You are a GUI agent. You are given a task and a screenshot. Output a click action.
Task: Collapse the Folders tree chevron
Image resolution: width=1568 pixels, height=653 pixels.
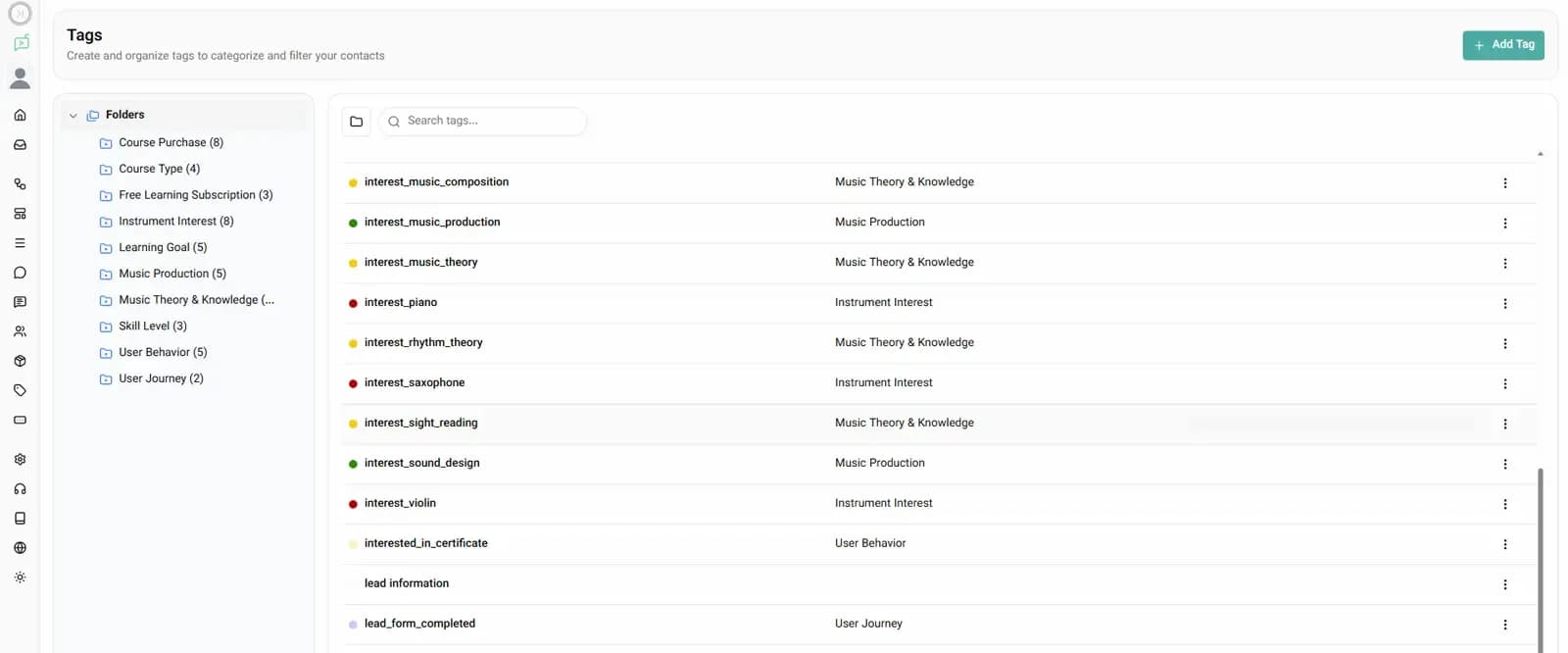pos(73,116)
